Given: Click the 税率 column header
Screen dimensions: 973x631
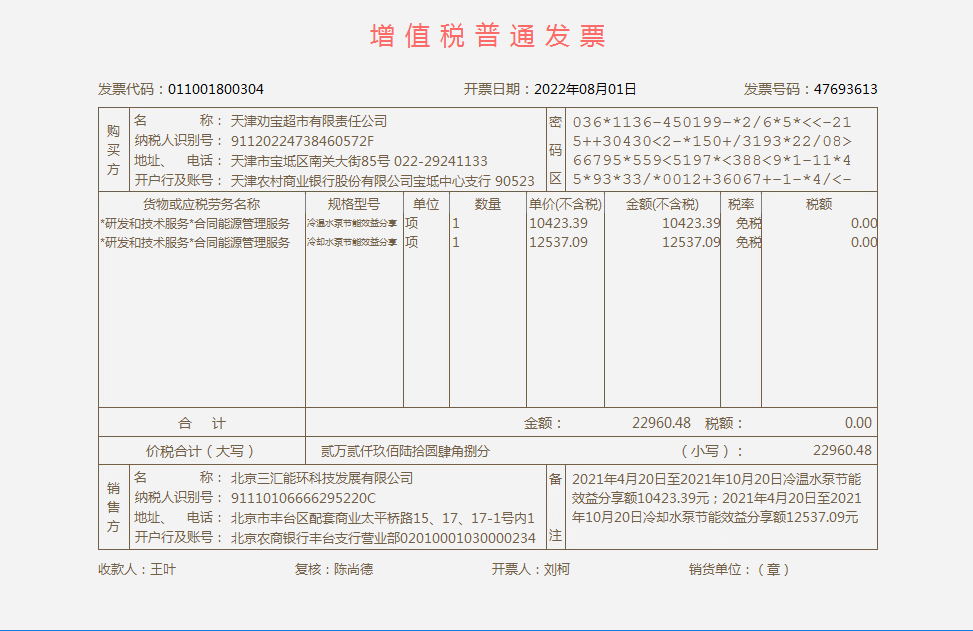Looking at the screenshot, I should pos(741,204).
